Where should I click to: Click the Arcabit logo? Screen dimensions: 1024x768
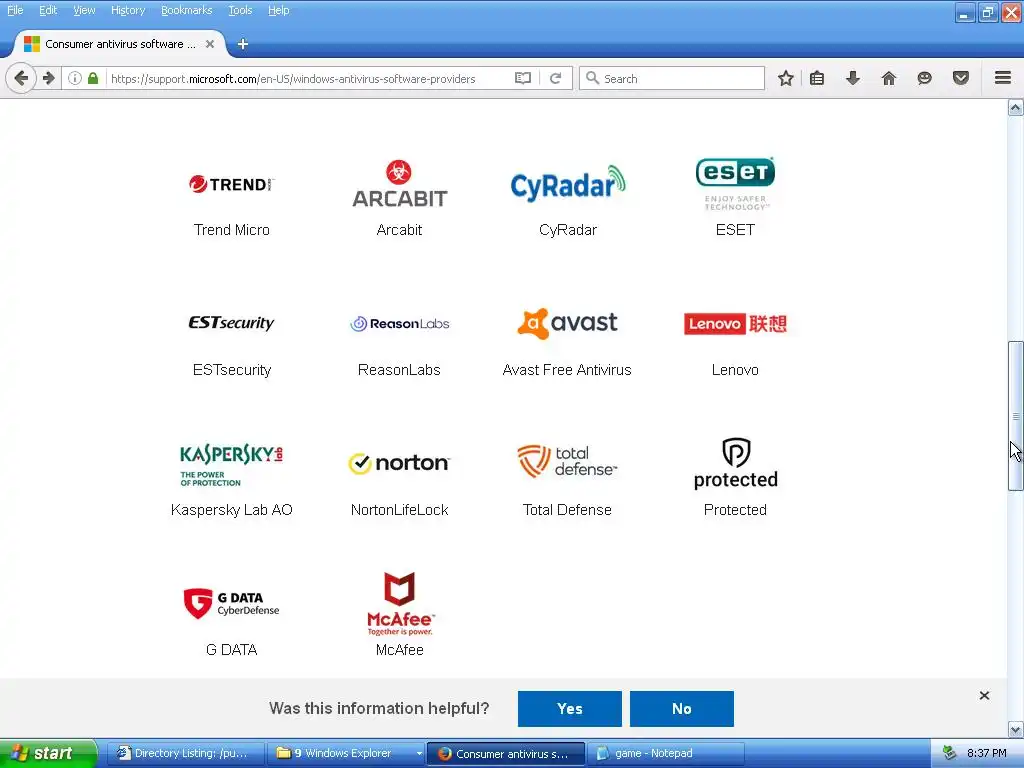point(399,184)
